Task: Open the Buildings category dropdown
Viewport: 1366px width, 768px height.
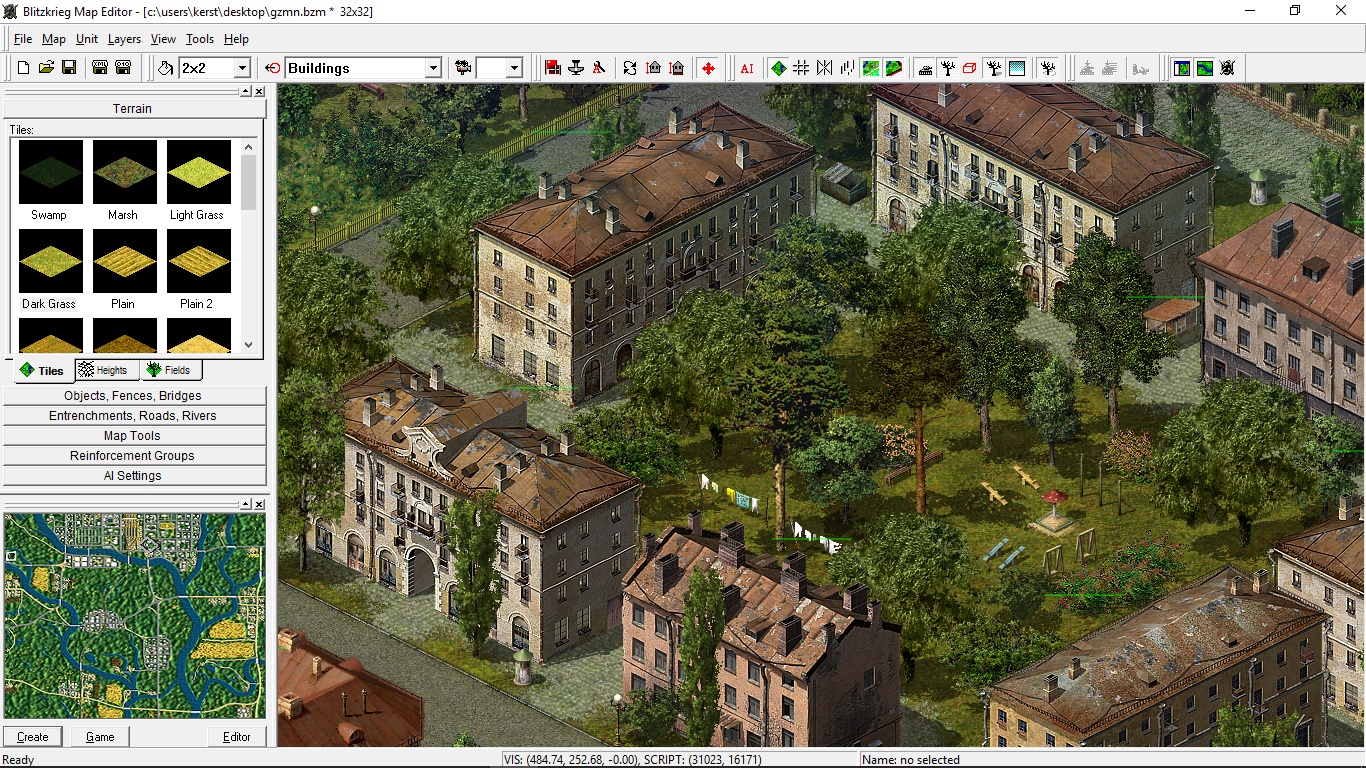Action: (x=433, y=68)
